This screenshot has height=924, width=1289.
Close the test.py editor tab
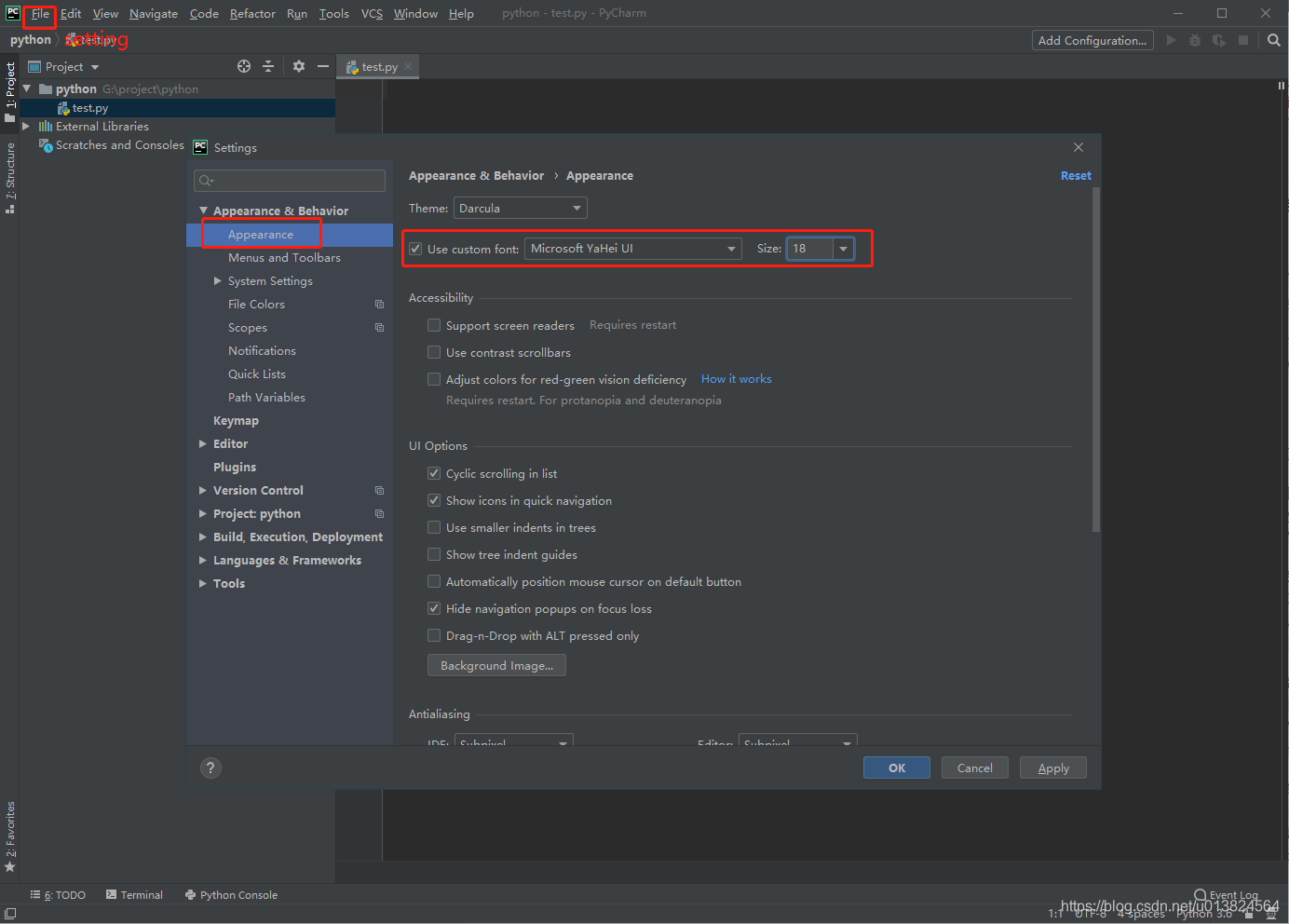point(408,66)
